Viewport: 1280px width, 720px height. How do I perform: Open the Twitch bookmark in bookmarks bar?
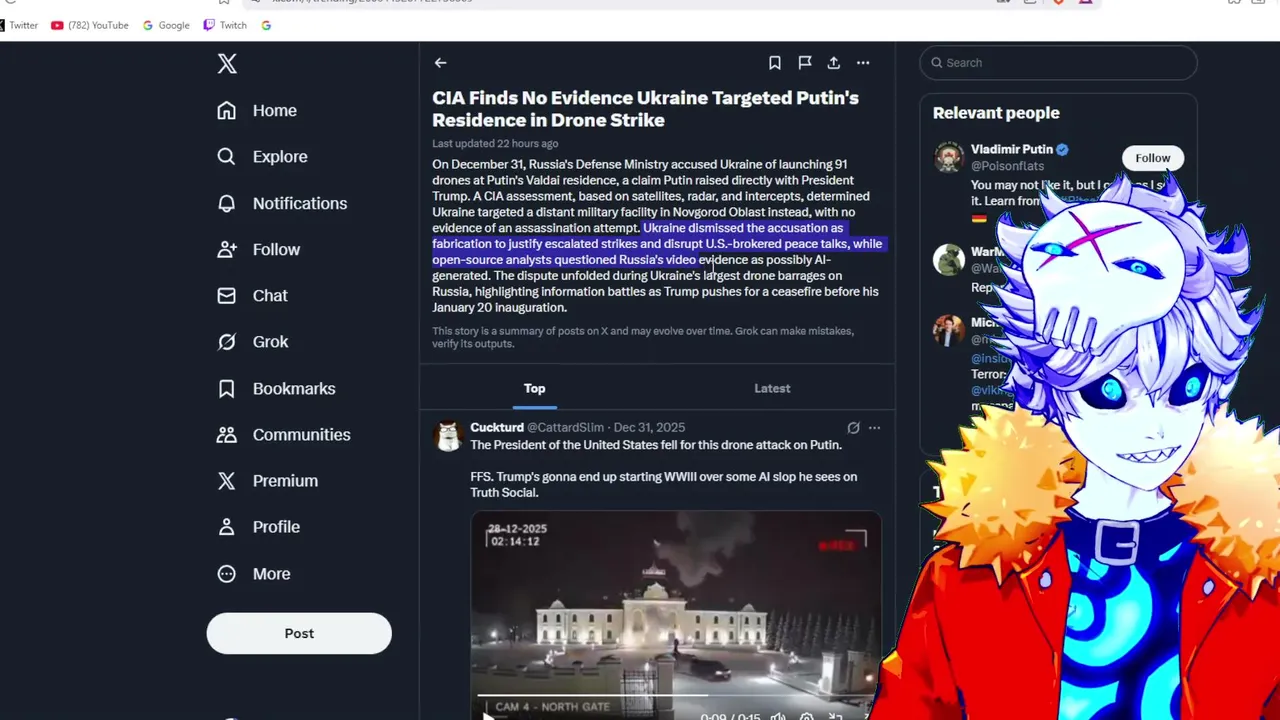coord(225,25)
